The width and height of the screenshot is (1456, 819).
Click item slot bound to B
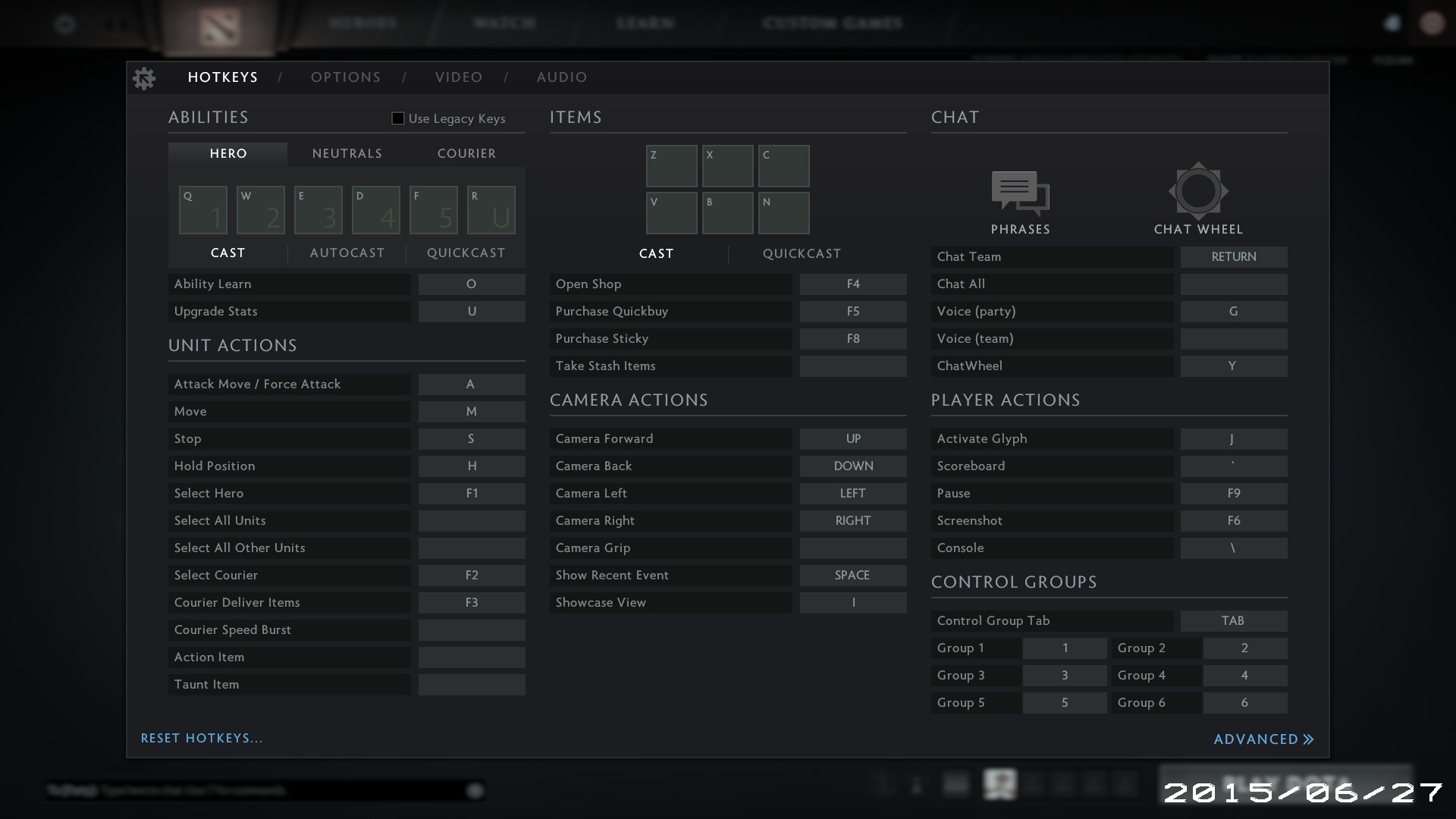(x=728, y=213)
